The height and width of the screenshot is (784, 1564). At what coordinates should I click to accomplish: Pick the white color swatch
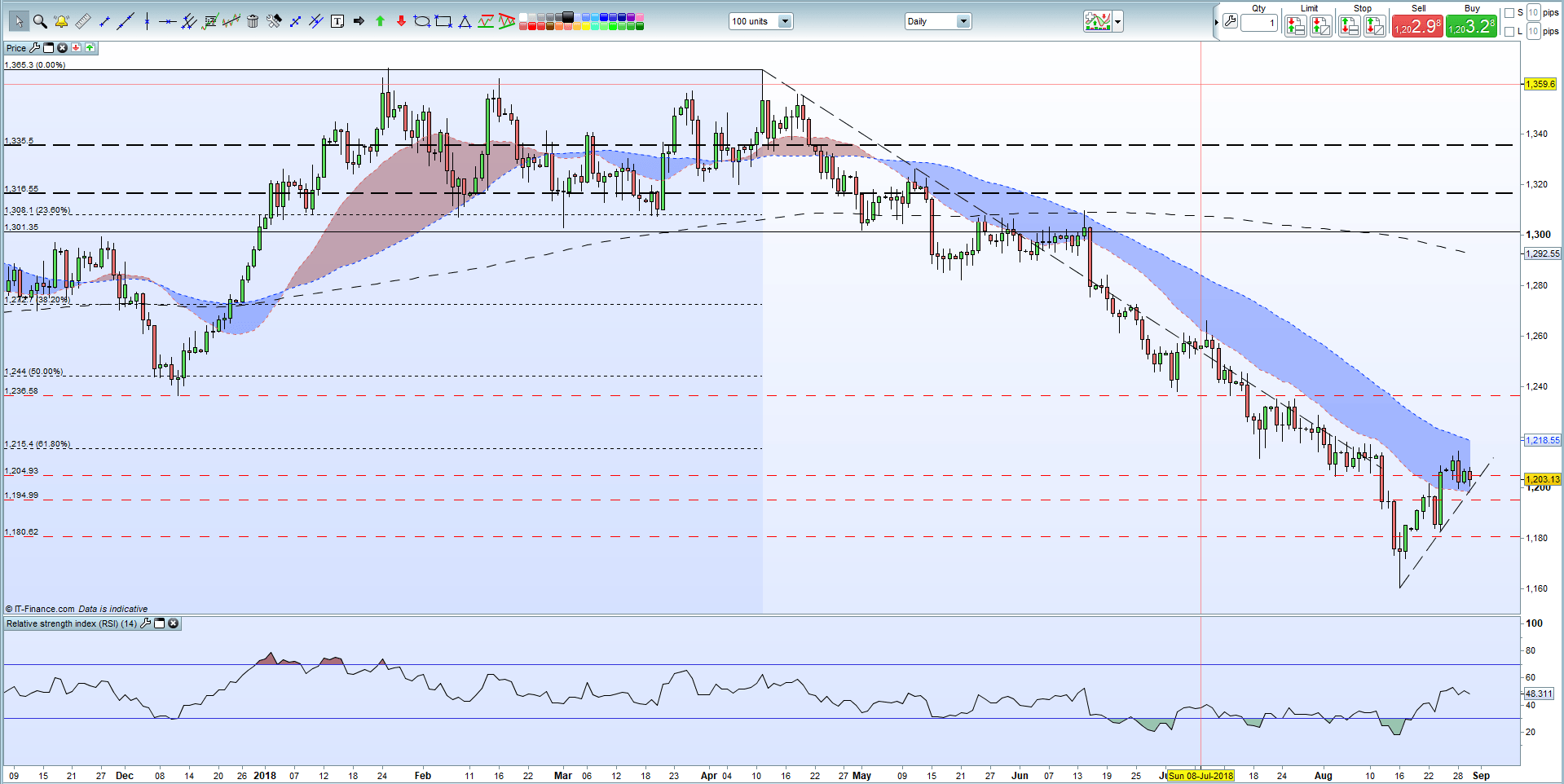[523, 16]
